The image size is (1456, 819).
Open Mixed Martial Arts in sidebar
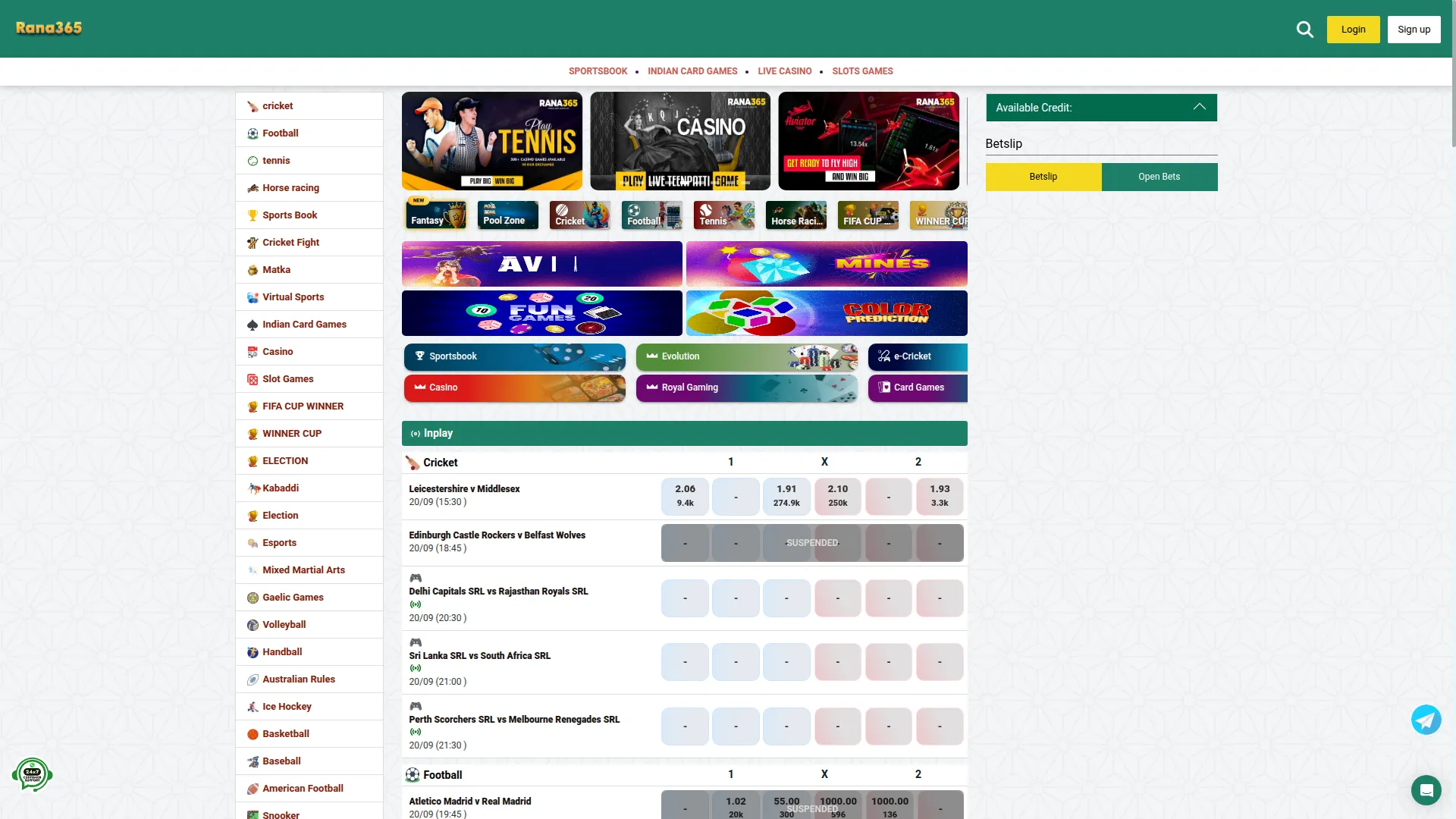coord(309,570)
